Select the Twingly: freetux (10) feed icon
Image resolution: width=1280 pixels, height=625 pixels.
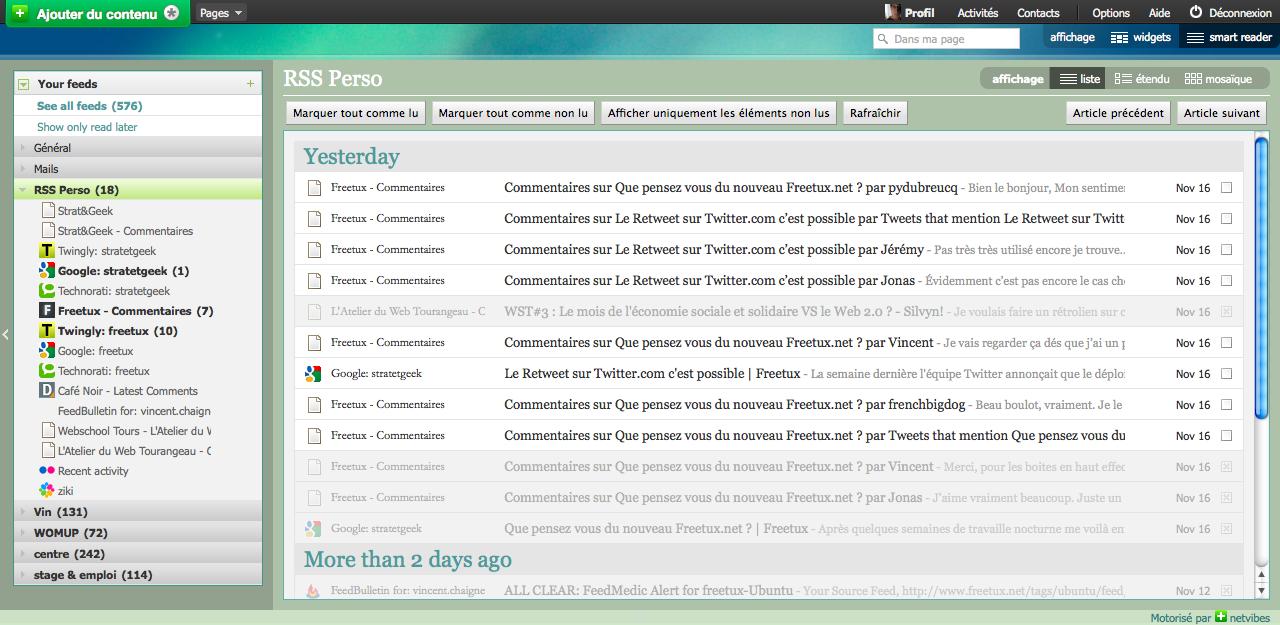[46, 331]
